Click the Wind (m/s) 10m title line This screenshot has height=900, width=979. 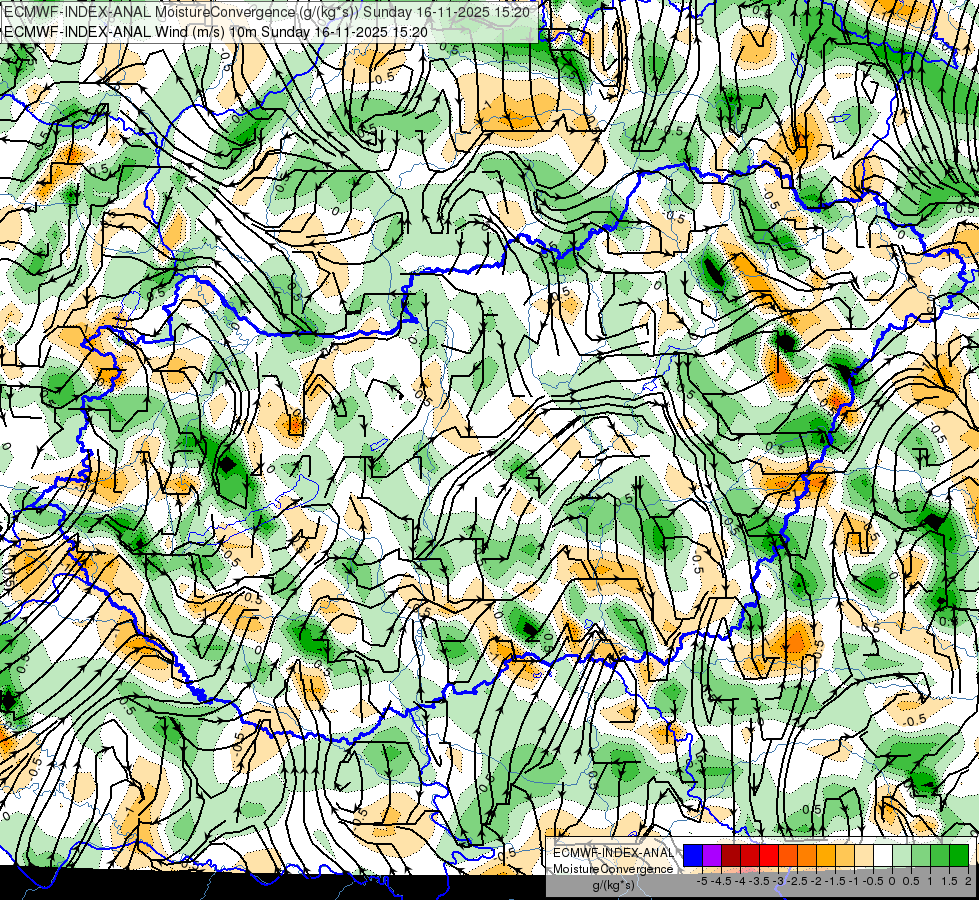[x=215, y=32]
